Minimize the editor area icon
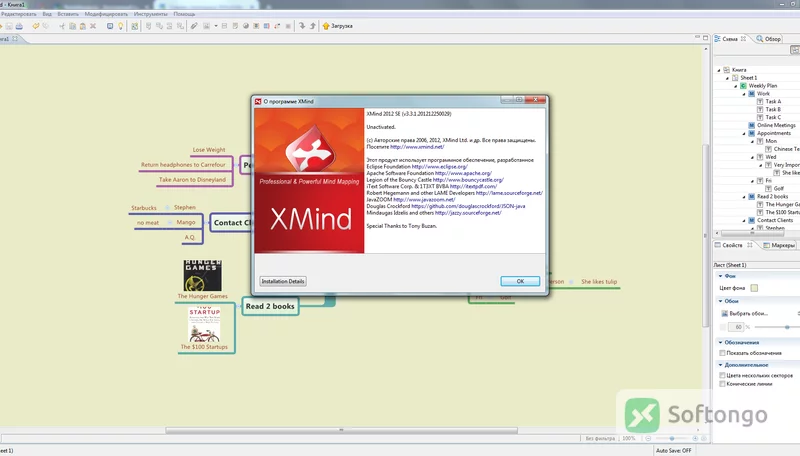The image size is (800, 456). coord(697,38)
